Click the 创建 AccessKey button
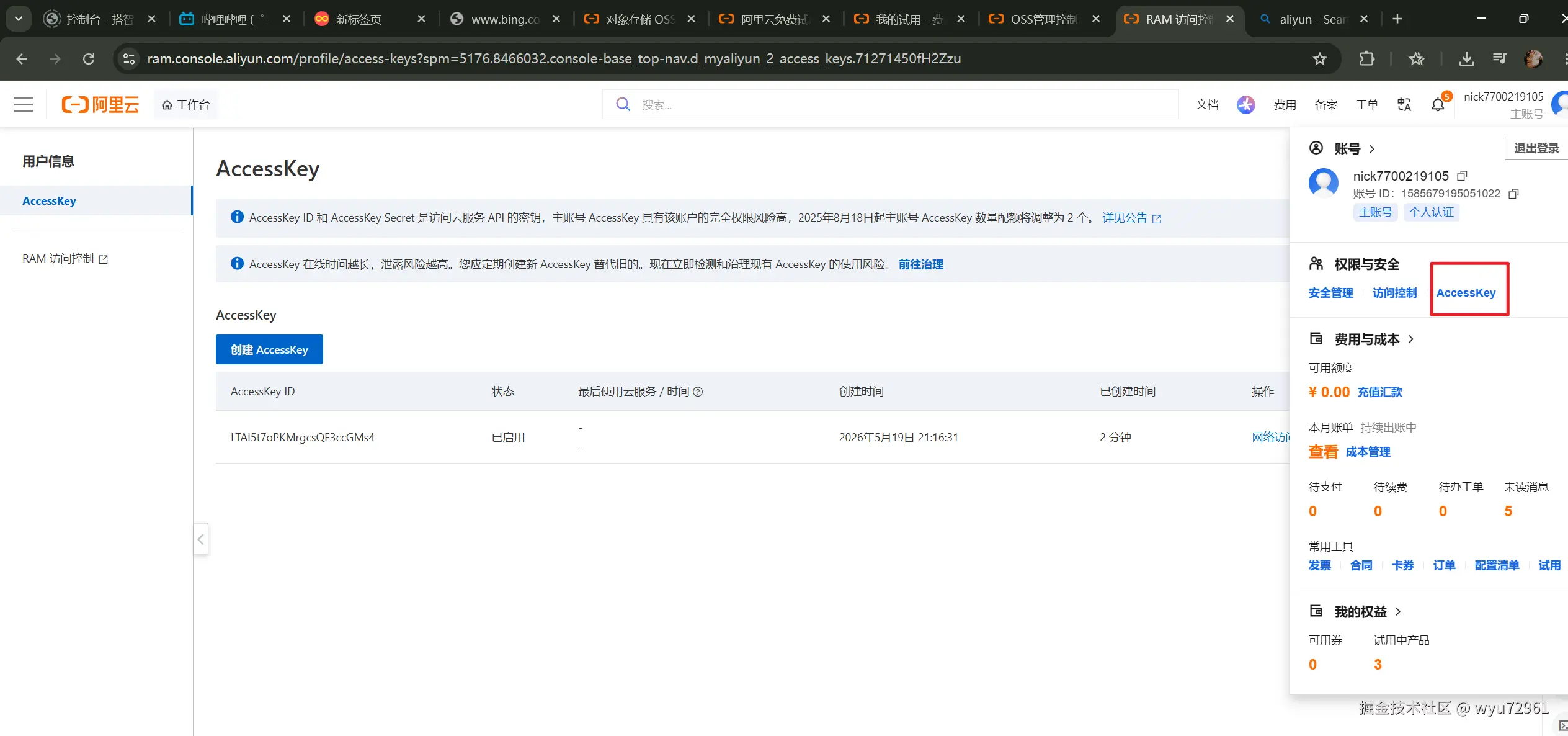The height and width of the screenshot is (736, 1568). (x=269, y=349)
